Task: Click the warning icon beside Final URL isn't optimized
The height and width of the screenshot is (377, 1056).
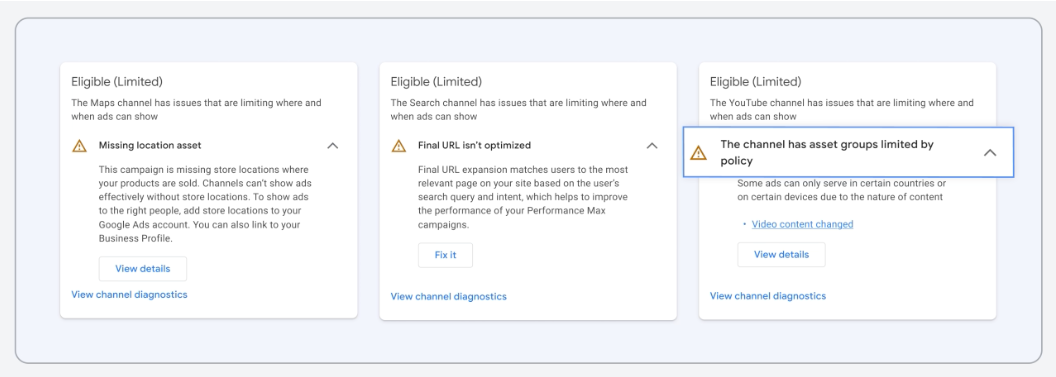Action: (x=399, y=145)
